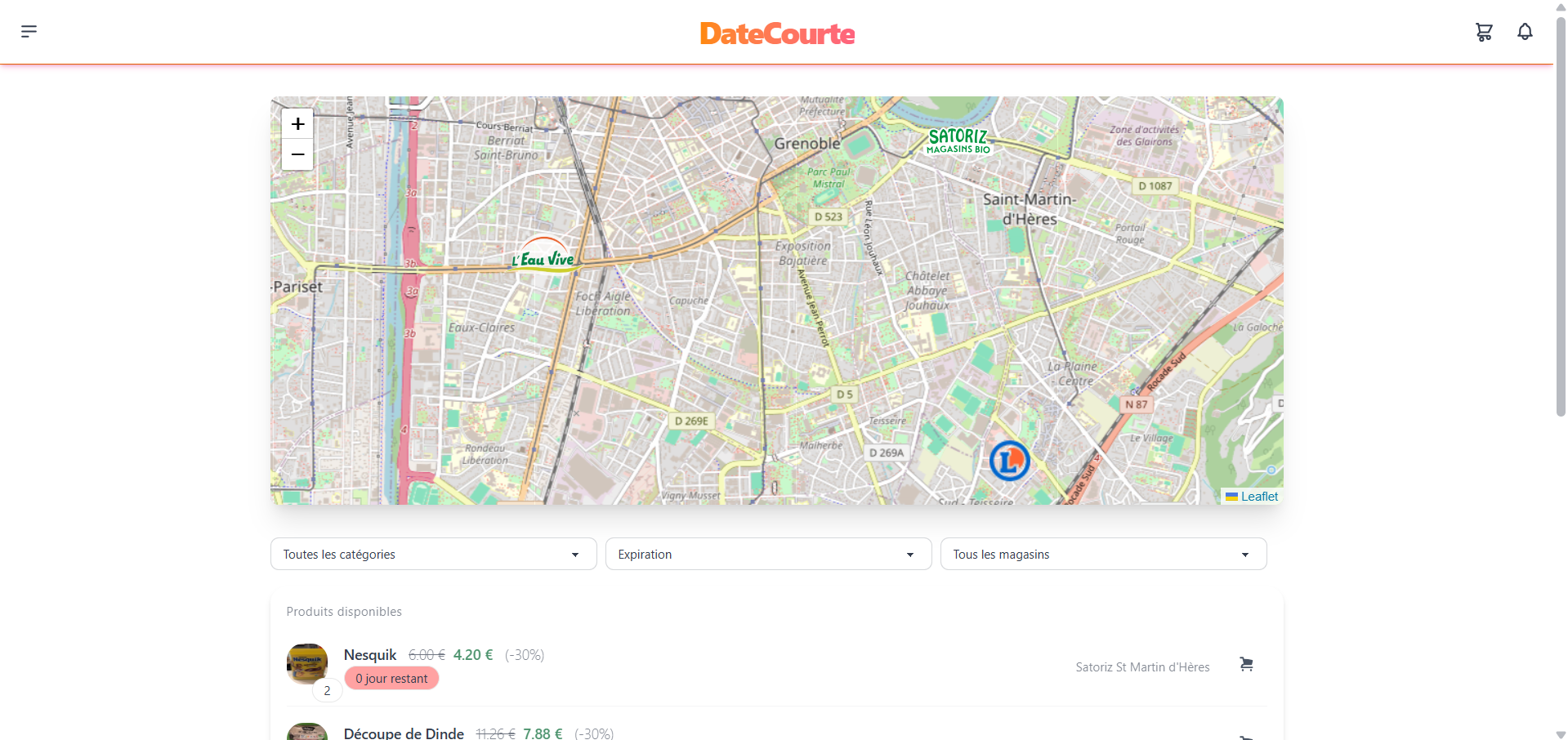Open the 'Toutes les catégories' dropdown
The width and height of the screenshot is (1568, 740).
(x=433, y=554)
